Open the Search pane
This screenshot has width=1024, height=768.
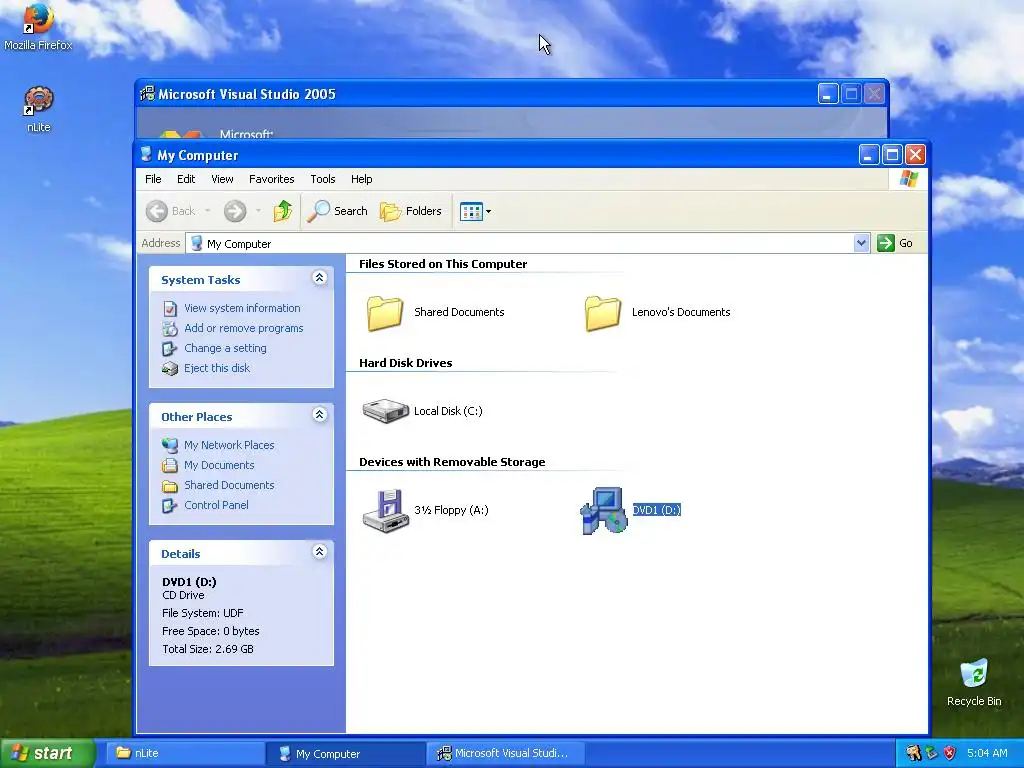click(x=337, y=211)
